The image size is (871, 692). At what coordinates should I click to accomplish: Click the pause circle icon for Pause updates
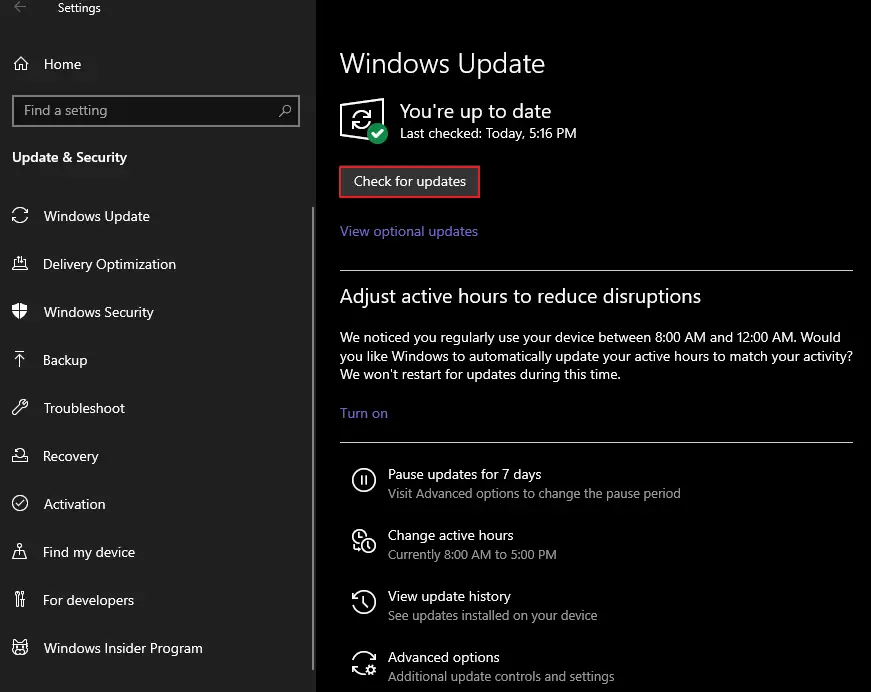pyautogui.click(x=364, y=480)
